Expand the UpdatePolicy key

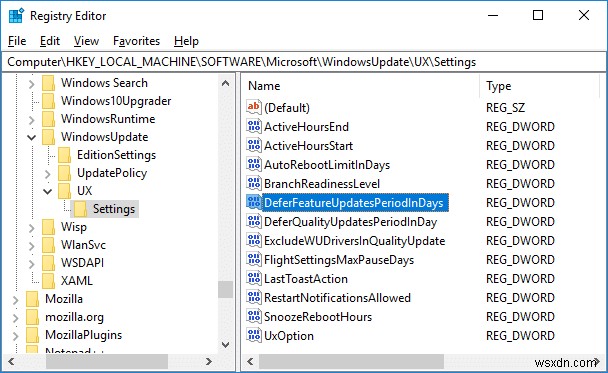click(x=47, y=174)
